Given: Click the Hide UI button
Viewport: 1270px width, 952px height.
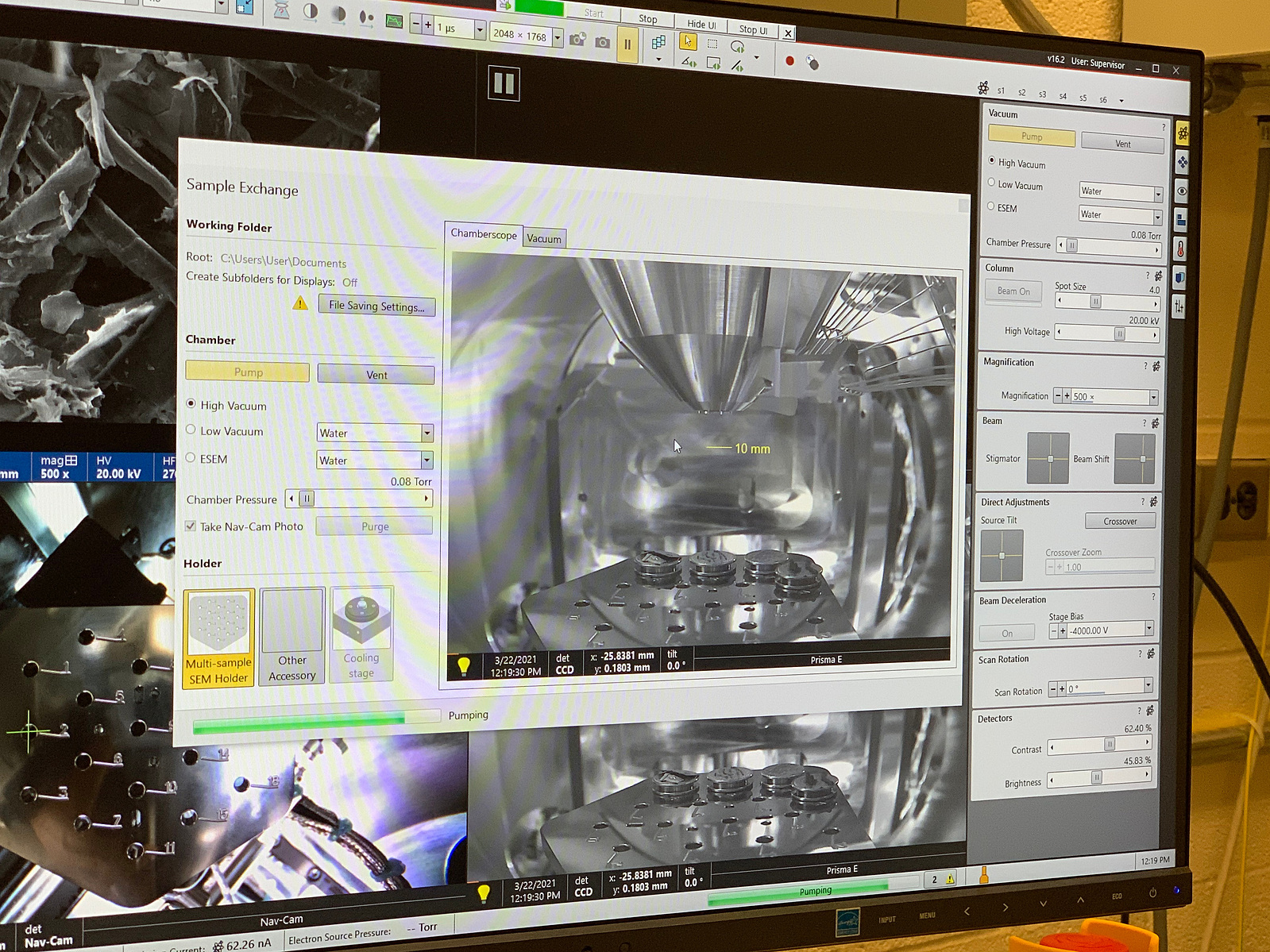Looking at the screenshot, I should click(701, 24).
